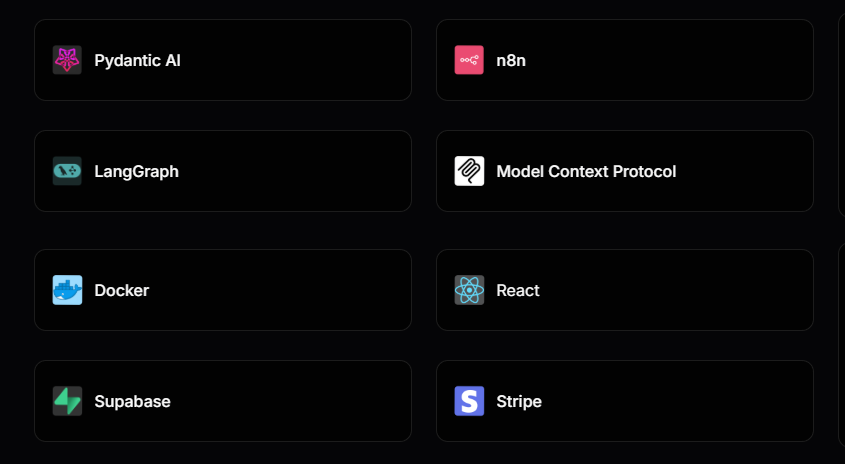845x464 pixels.
Task: Open the Supabase text label
Action: (132, 401)
